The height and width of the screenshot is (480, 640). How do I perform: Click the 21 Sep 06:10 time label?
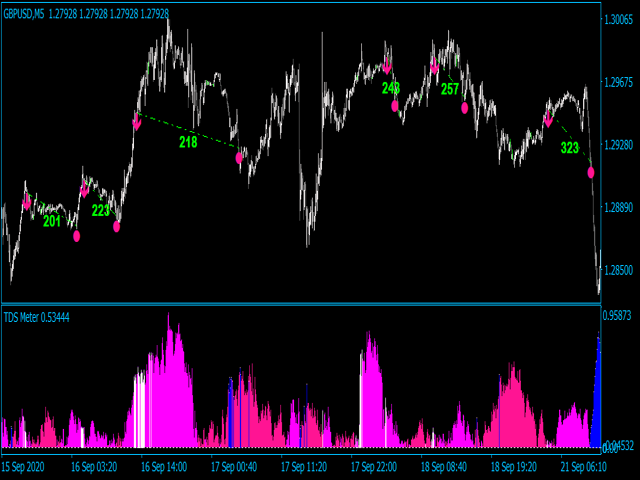coord(584,467)
